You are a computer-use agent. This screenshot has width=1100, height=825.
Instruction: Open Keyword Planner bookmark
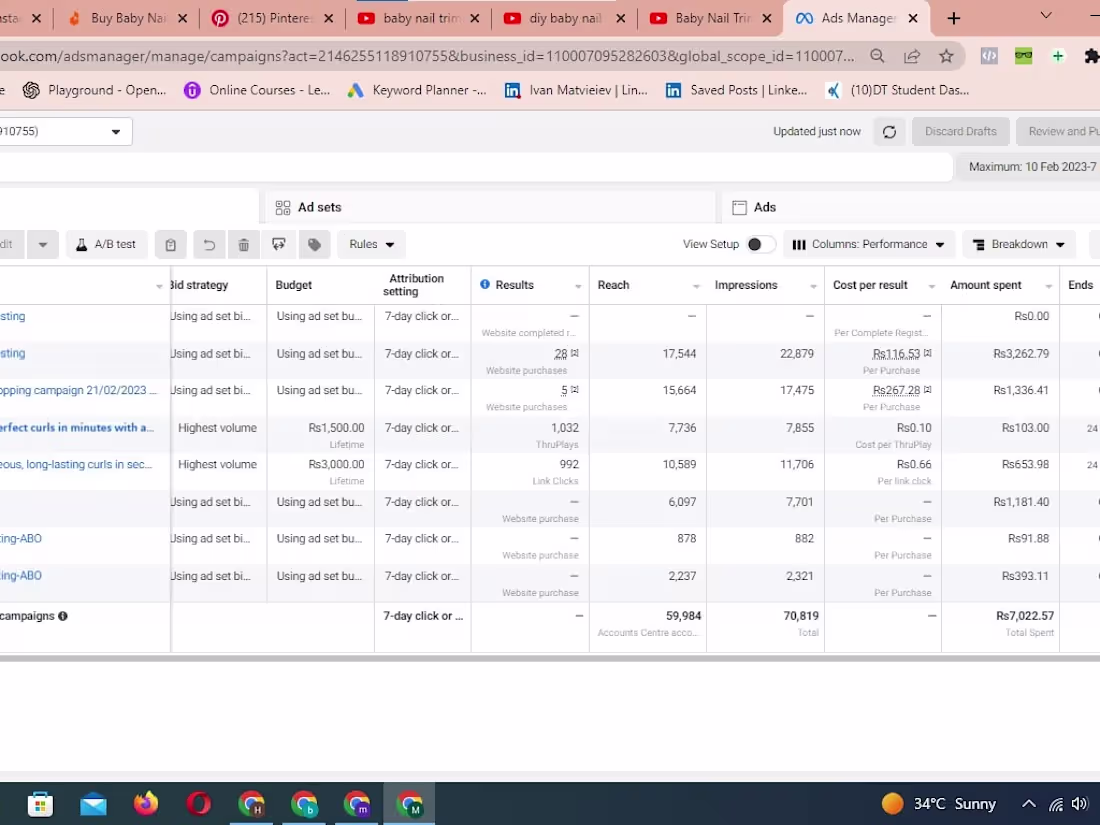(x=417, y=90)
